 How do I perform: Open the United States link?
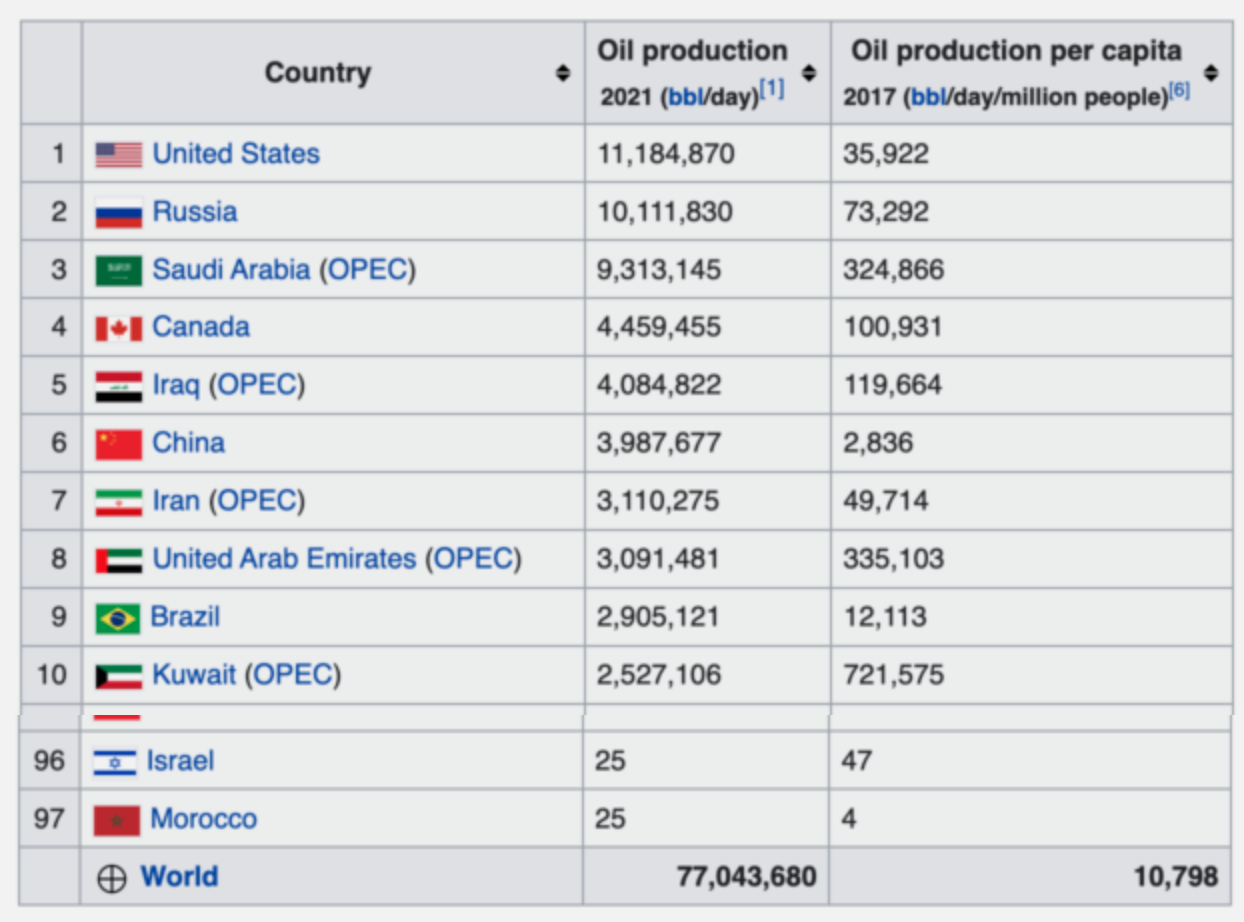click(x=236, y=154)
